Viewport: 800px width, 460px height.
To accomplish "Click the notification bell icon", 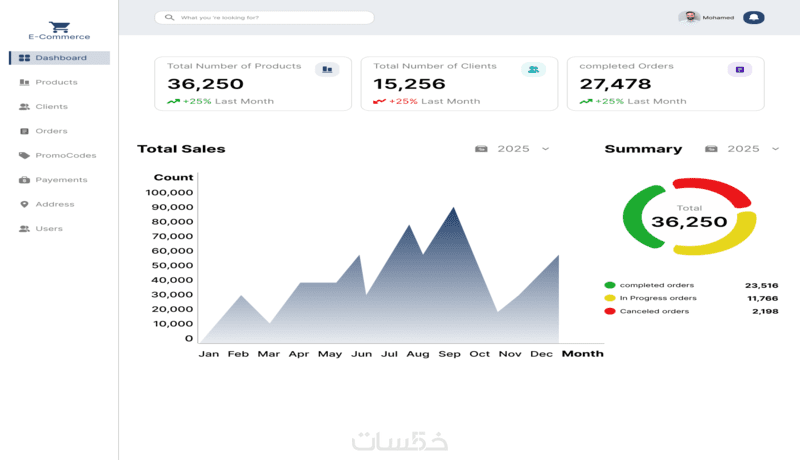I will (754, 17).
